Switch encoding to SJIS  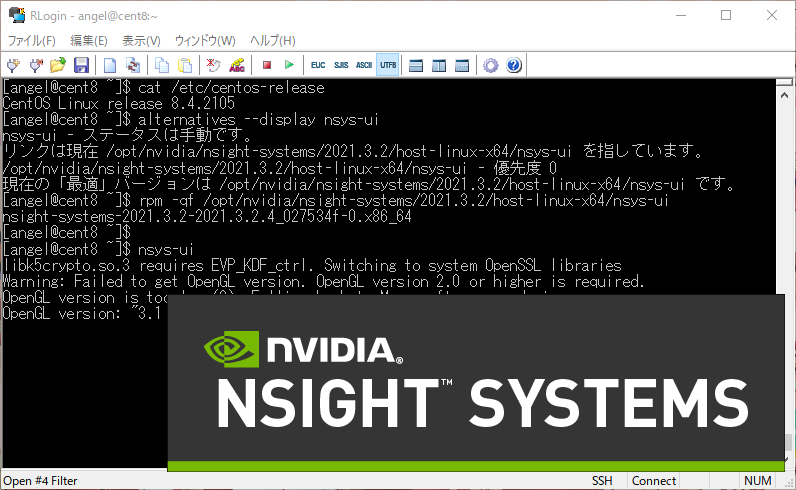click(x=341, y=65)
